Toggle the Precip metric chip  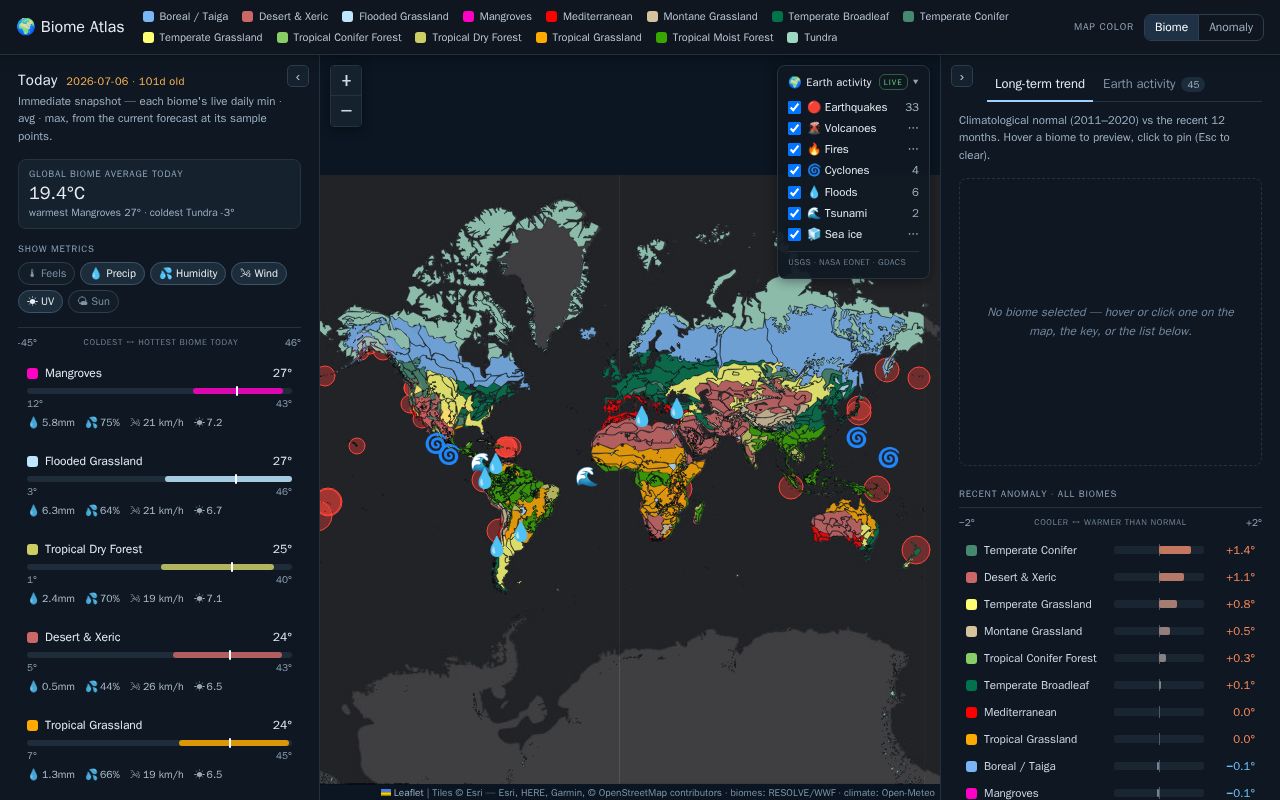tap(113, 273)
